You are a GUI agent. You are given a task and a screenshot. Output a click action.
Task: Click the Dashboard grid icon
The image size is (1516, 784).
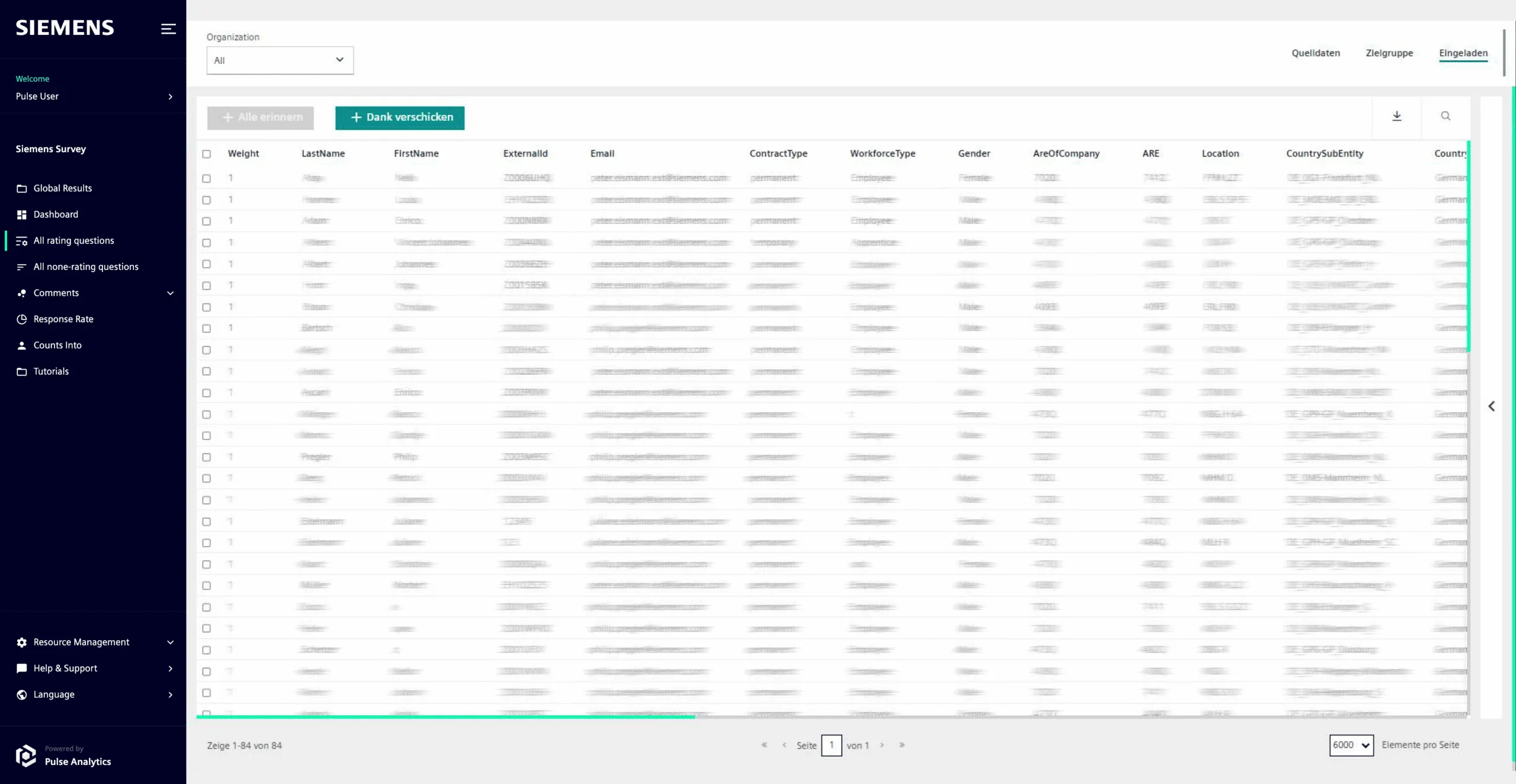(x=22, y=214)
